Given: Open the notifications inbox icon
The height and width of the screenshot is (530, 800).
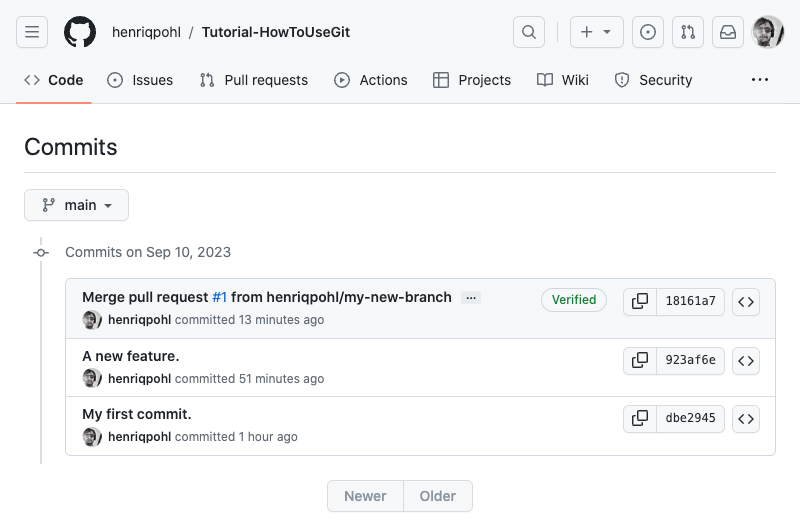Looking at the screenshot, I should [x=728, y=32].
